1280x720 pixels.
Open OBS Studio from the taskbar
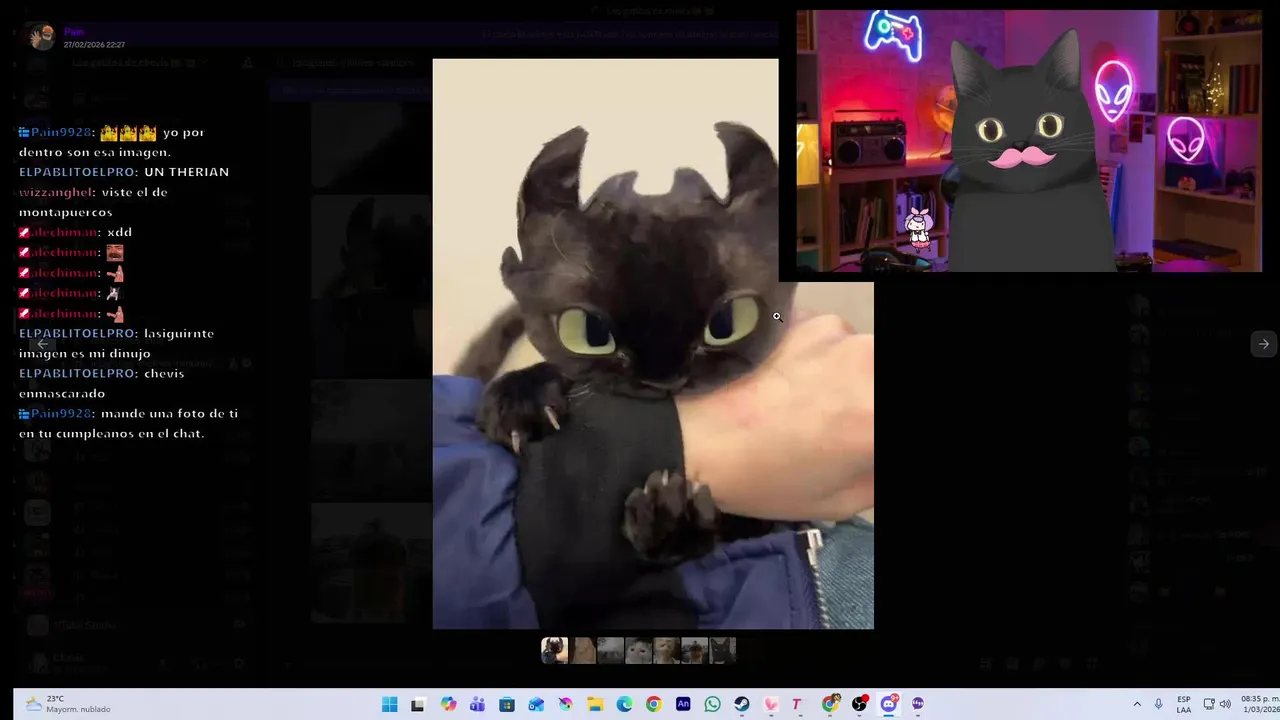(x=859, y=705)
